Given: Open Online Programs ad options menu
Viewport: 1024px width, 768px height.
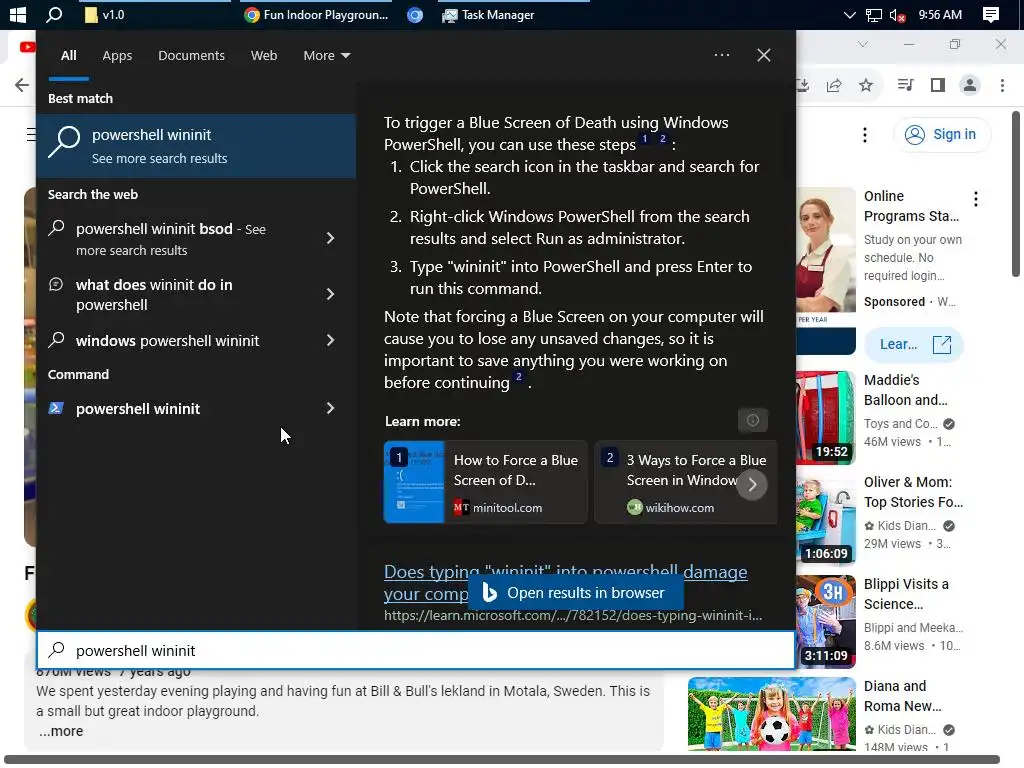Looking at the screenshot, I should tap(976, 199).
